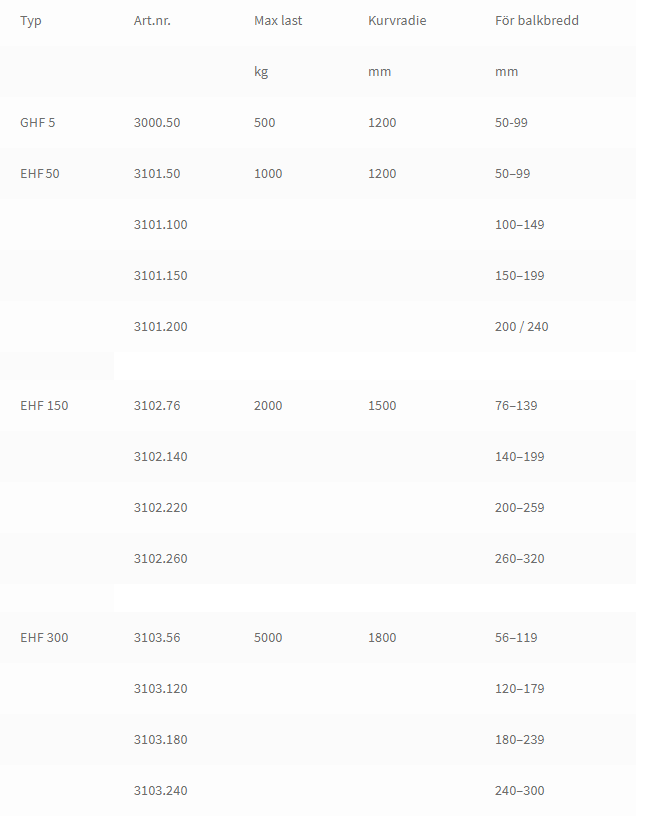Select article number 3000.50
Viewport: 671px width, 826px height.
point(157,123)
